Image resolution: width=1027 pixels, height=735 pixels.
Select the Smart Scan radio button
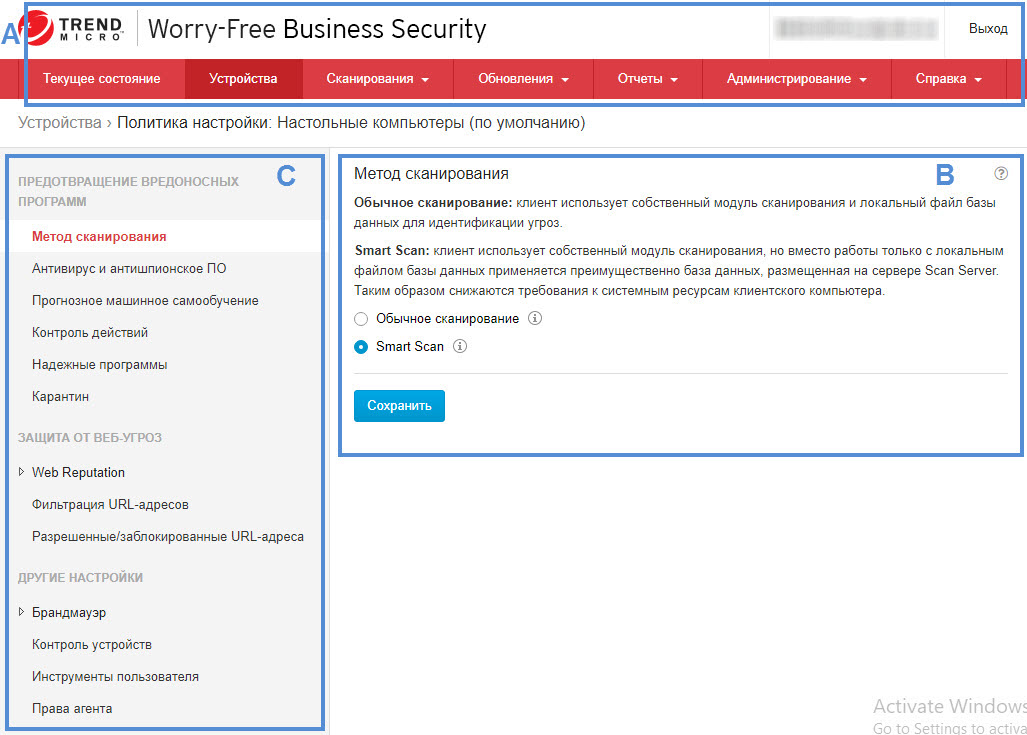(x=361, y=347)
